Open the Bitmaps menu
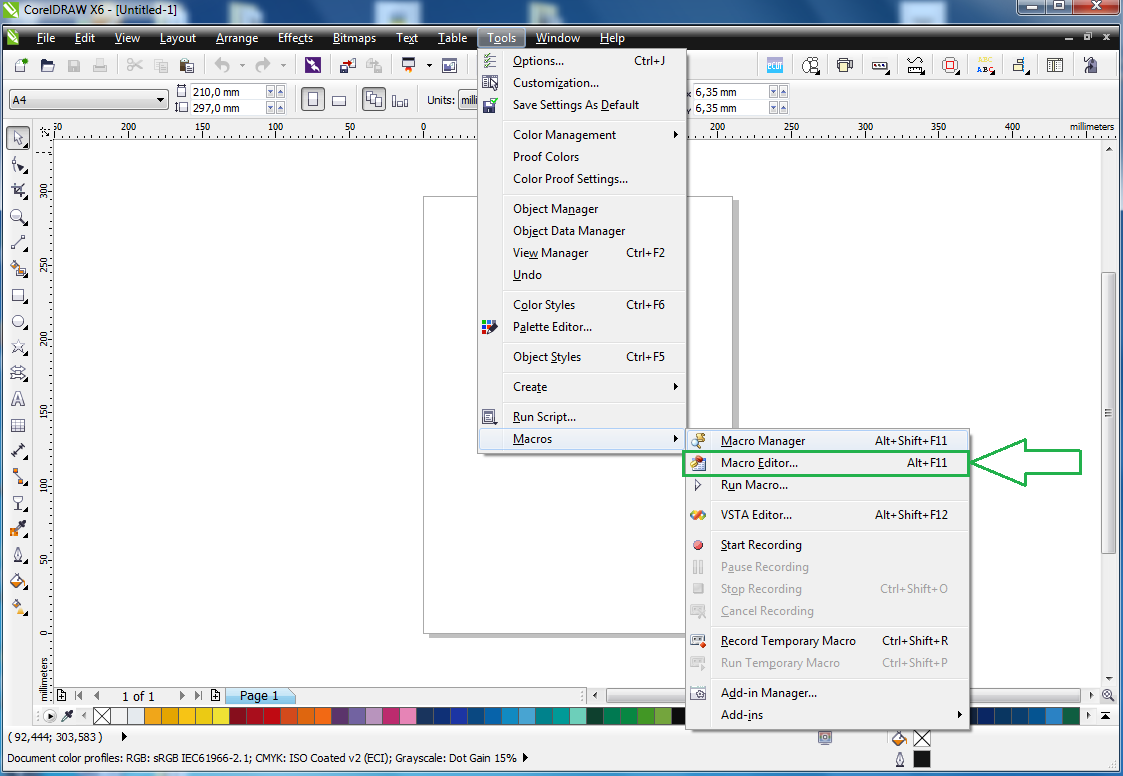Image resolution: width=1123 pixels, height=776 pixels. coord(355,38)
